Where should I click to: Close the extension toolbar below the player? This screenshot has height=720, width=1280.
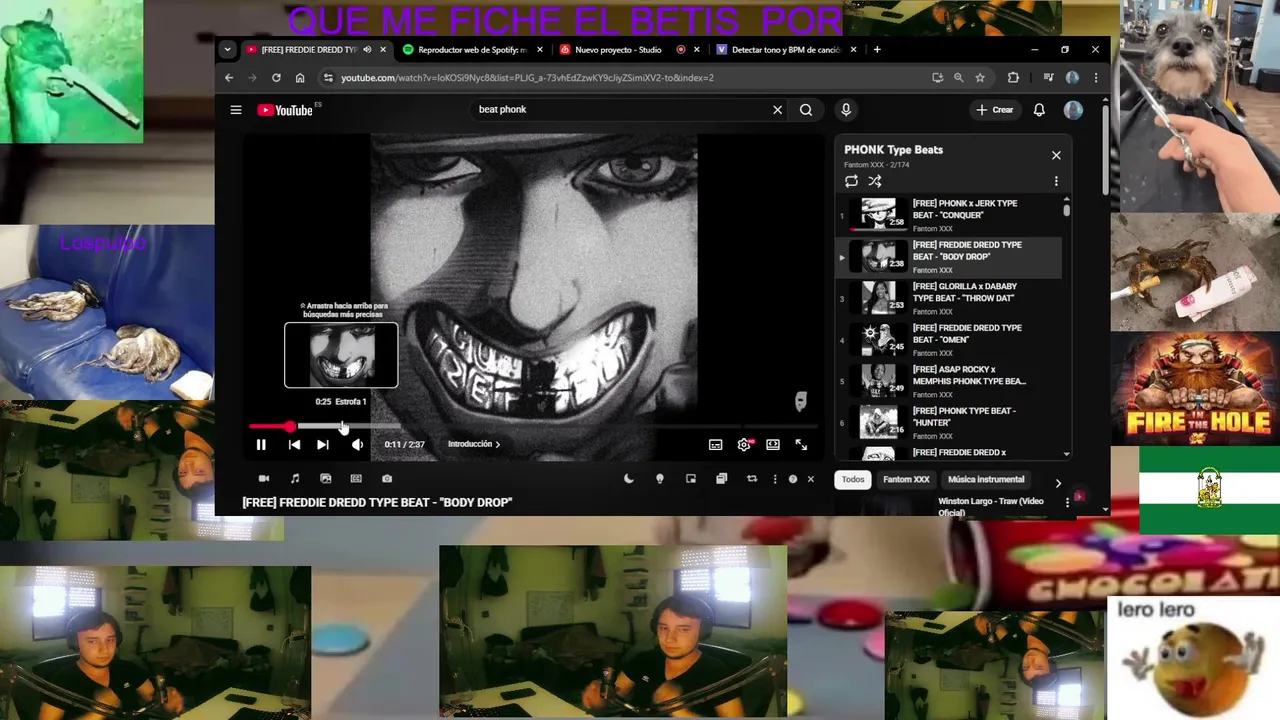(811, 479)
